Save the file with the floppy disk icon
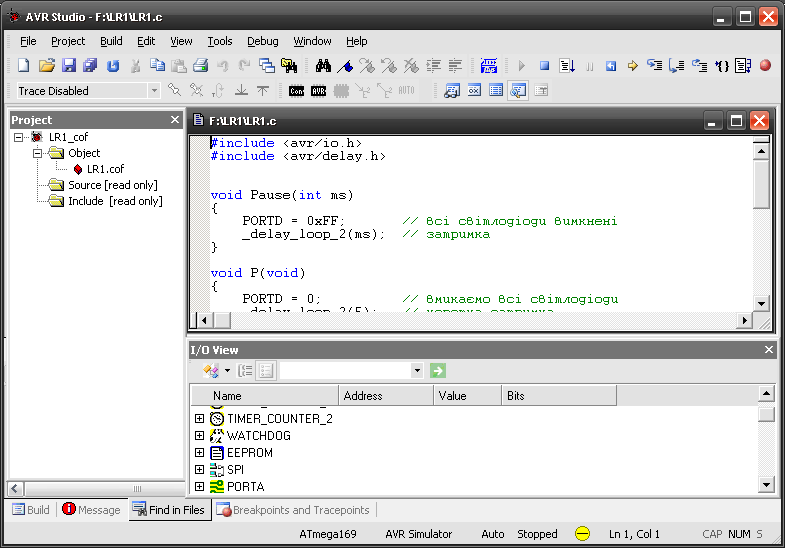 [69, 66]
